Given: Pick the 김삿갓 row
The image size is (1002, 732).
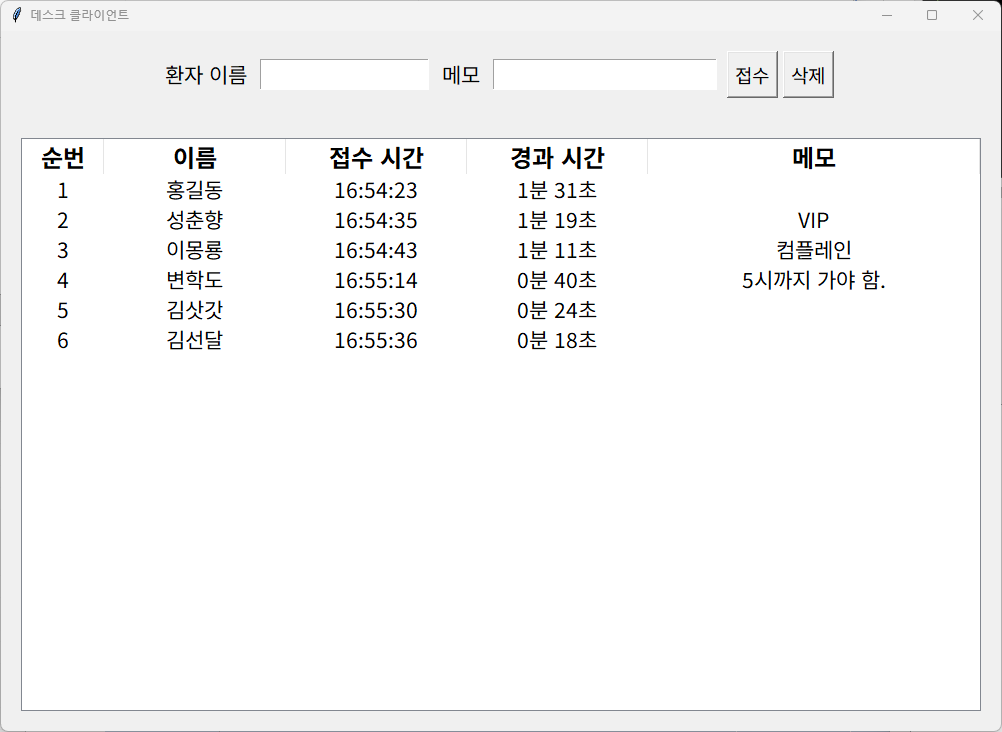Looking at the screenshot, I should [195, 311].
